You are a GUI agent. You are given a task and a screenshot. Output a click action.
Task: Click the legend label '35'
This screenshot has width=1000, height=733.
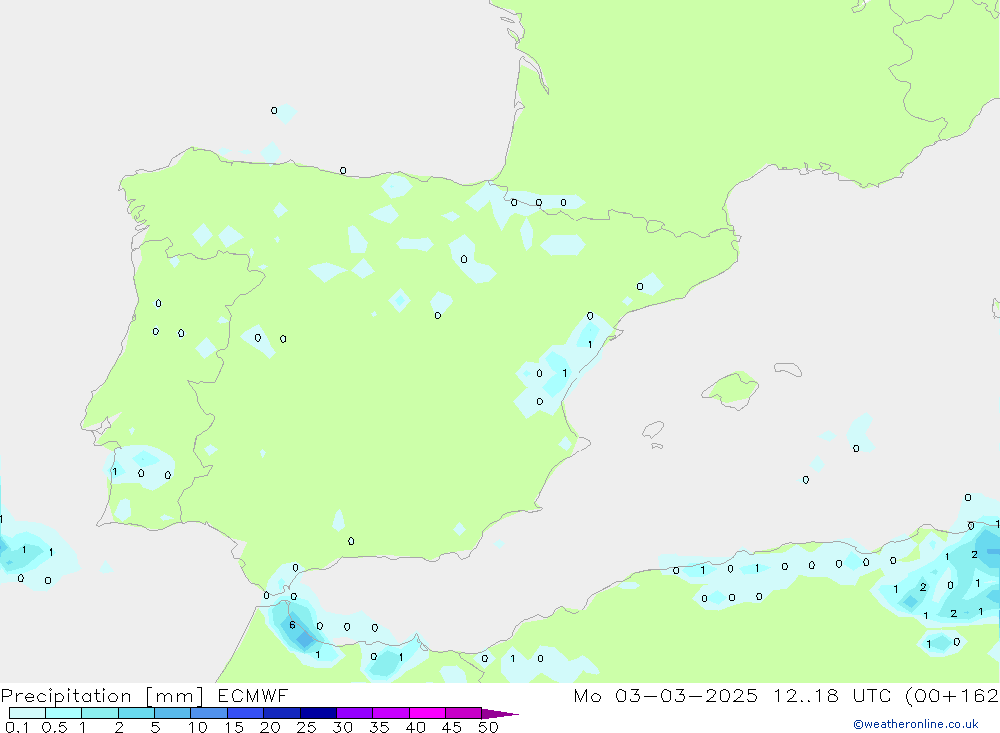point(379,727)
